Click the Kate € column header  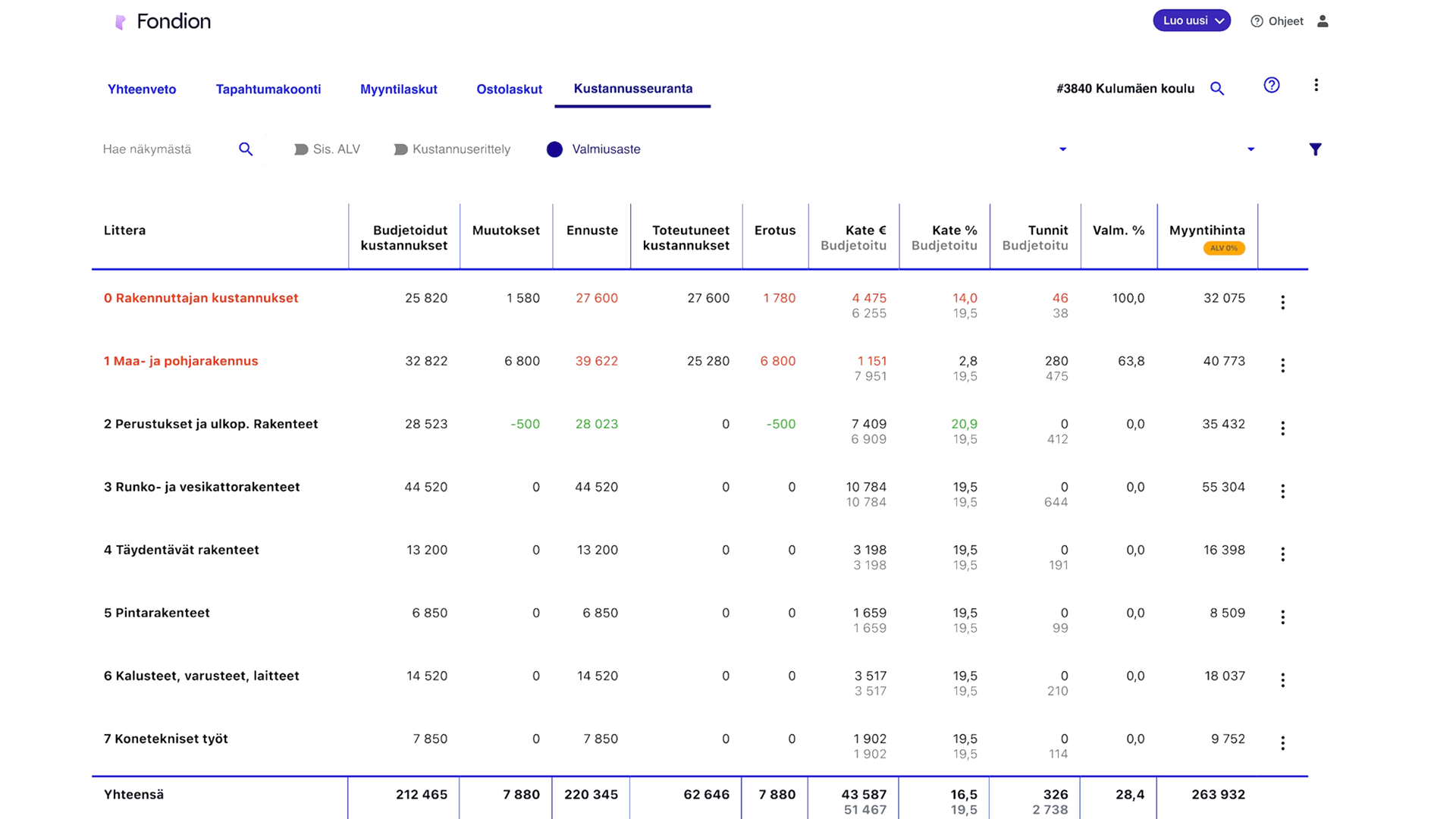point(866,231)
